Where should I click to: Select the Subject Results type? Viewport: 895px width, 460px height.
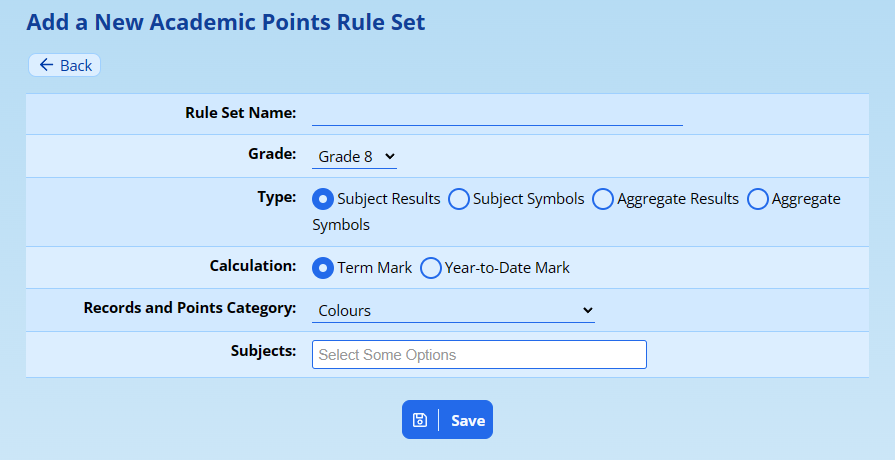click(x=323, y=199)
